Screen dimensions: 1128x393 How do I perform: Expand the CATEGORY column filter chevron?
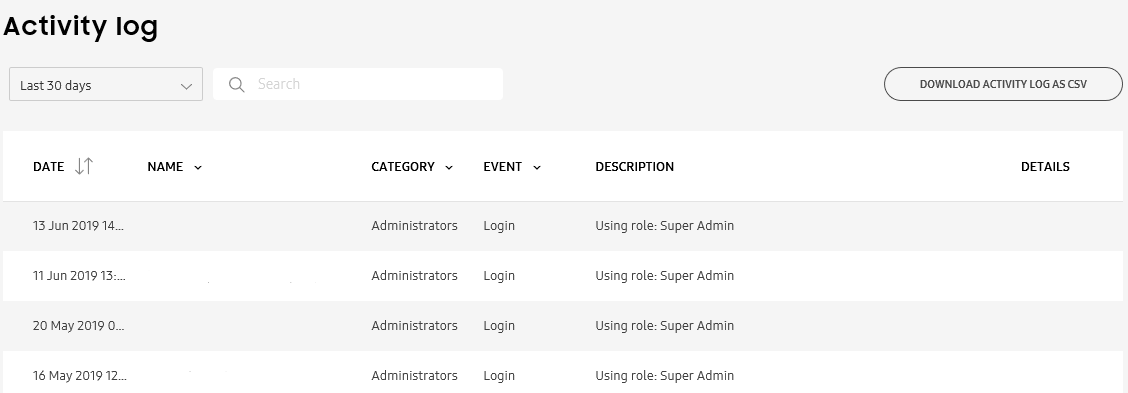click(449, 167)
